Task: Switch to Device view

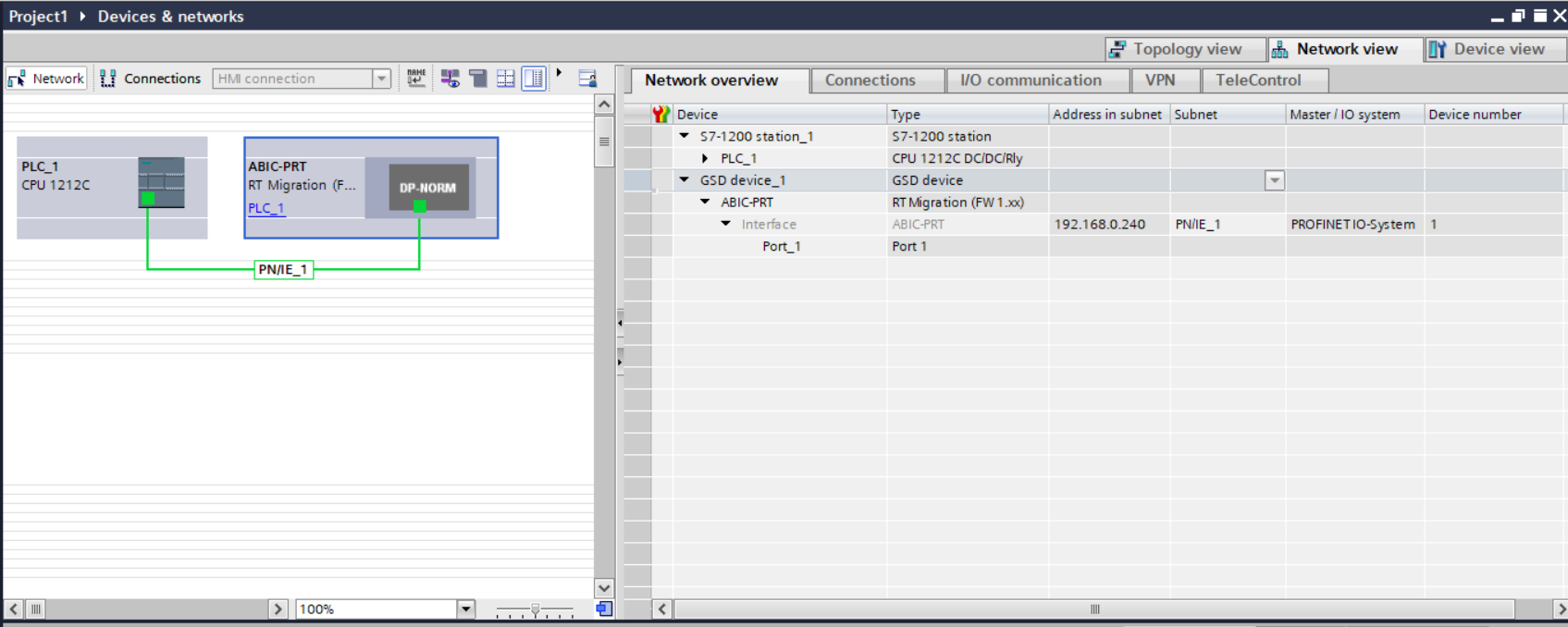Action: pos(1496,49)
